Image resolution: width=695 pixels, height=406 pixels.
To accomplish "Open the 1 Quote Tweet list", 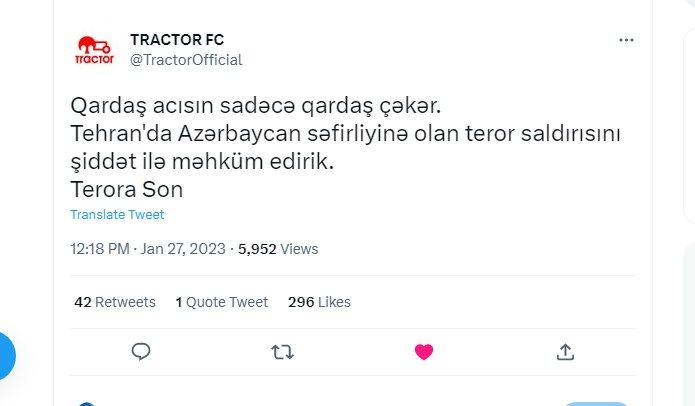I will [221, 302].
